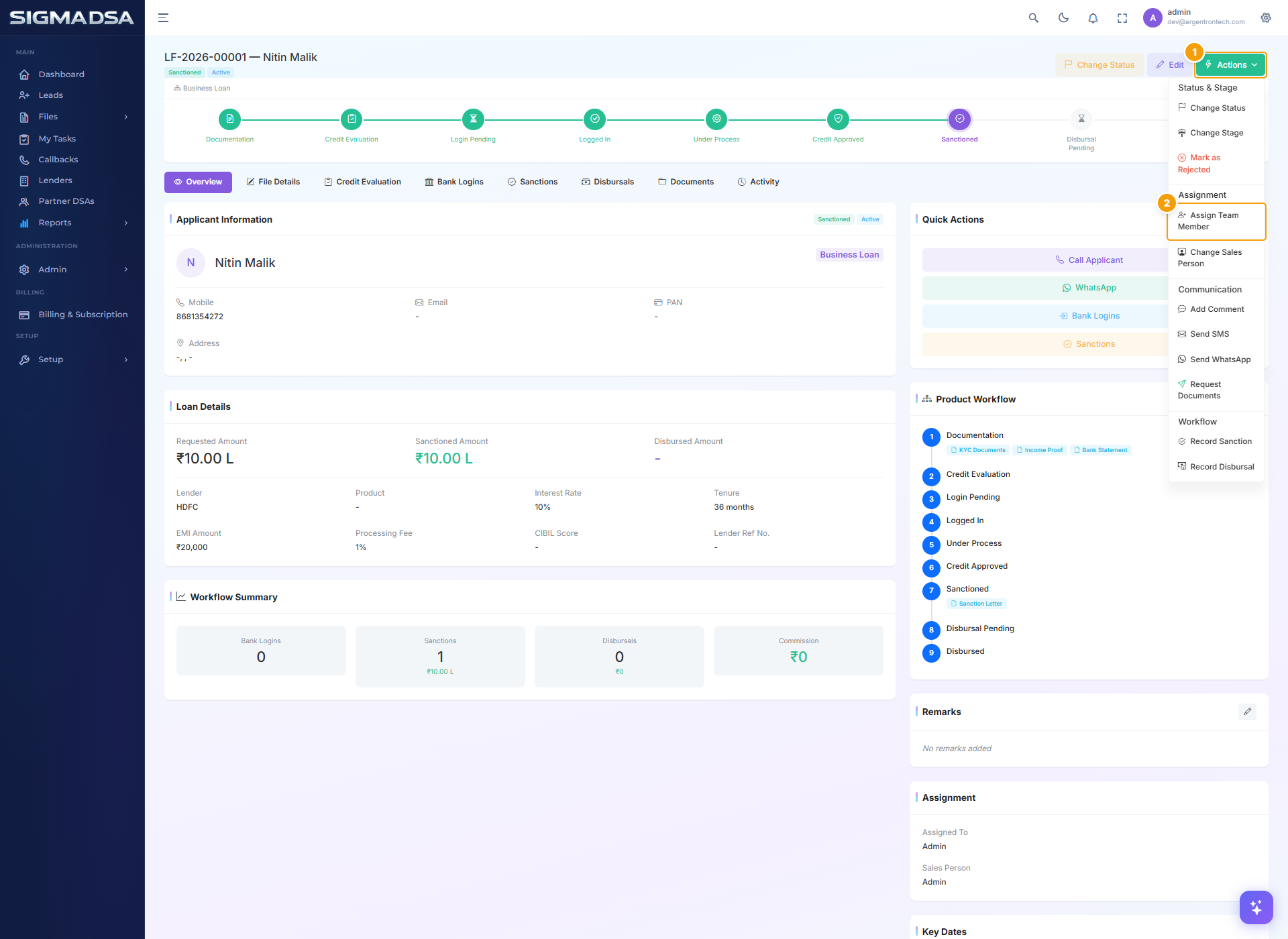Select Request Documents option
The height and width of the screenshot is (939, 1288).
coord(1216,390)
